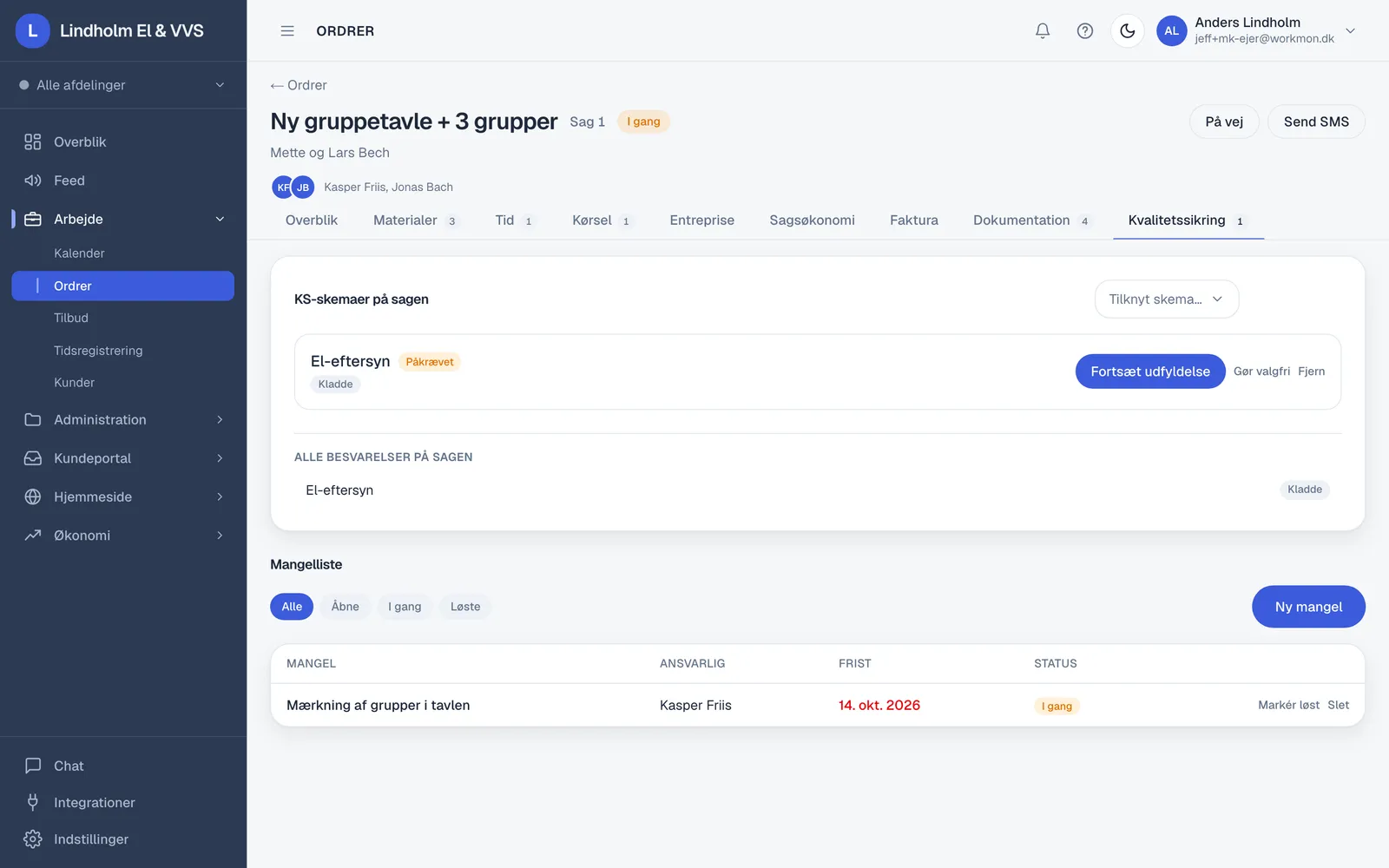The image size is (1389, 868).
Task: Expand the Økonomi chevron
Action: 220,536
